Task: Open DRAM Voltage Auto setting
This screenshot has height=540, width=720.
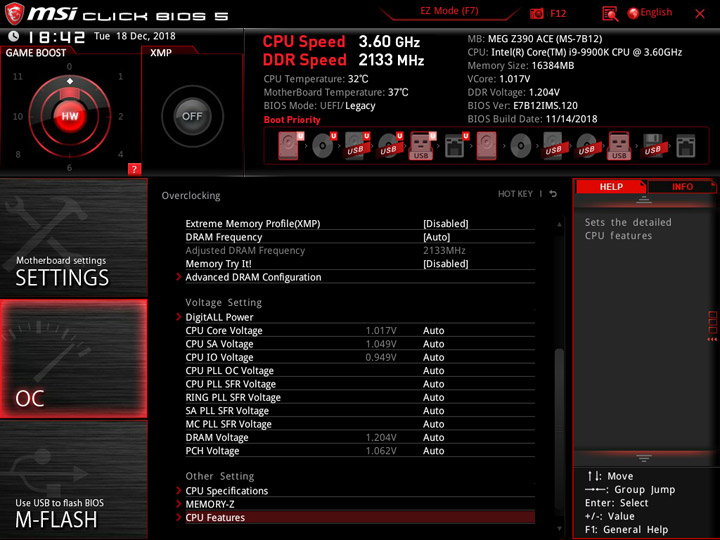Action: coord(433,438)
